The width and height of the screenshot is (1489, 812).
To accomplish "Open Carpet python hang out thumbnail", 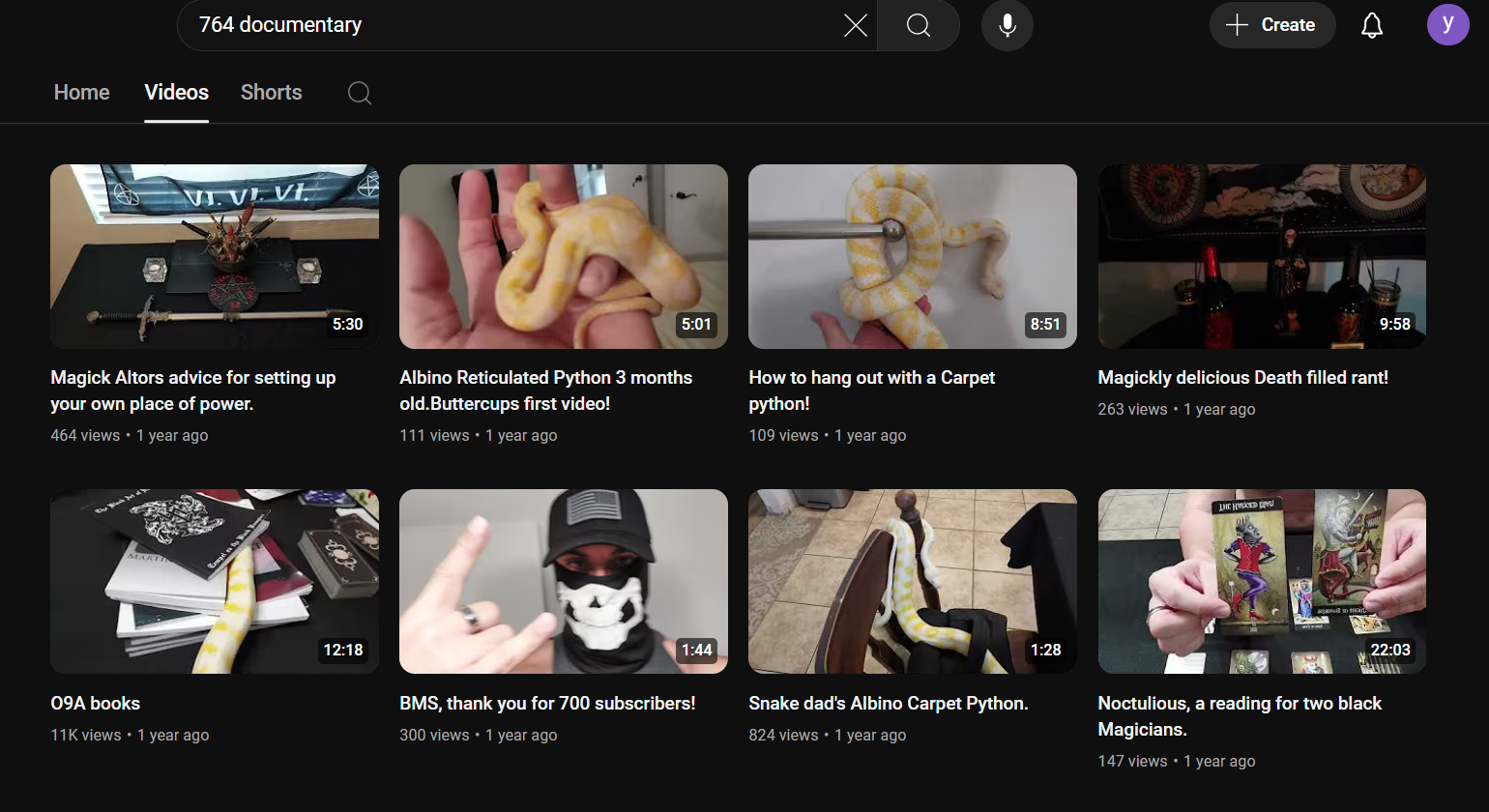I will click(x=913, y=256).
